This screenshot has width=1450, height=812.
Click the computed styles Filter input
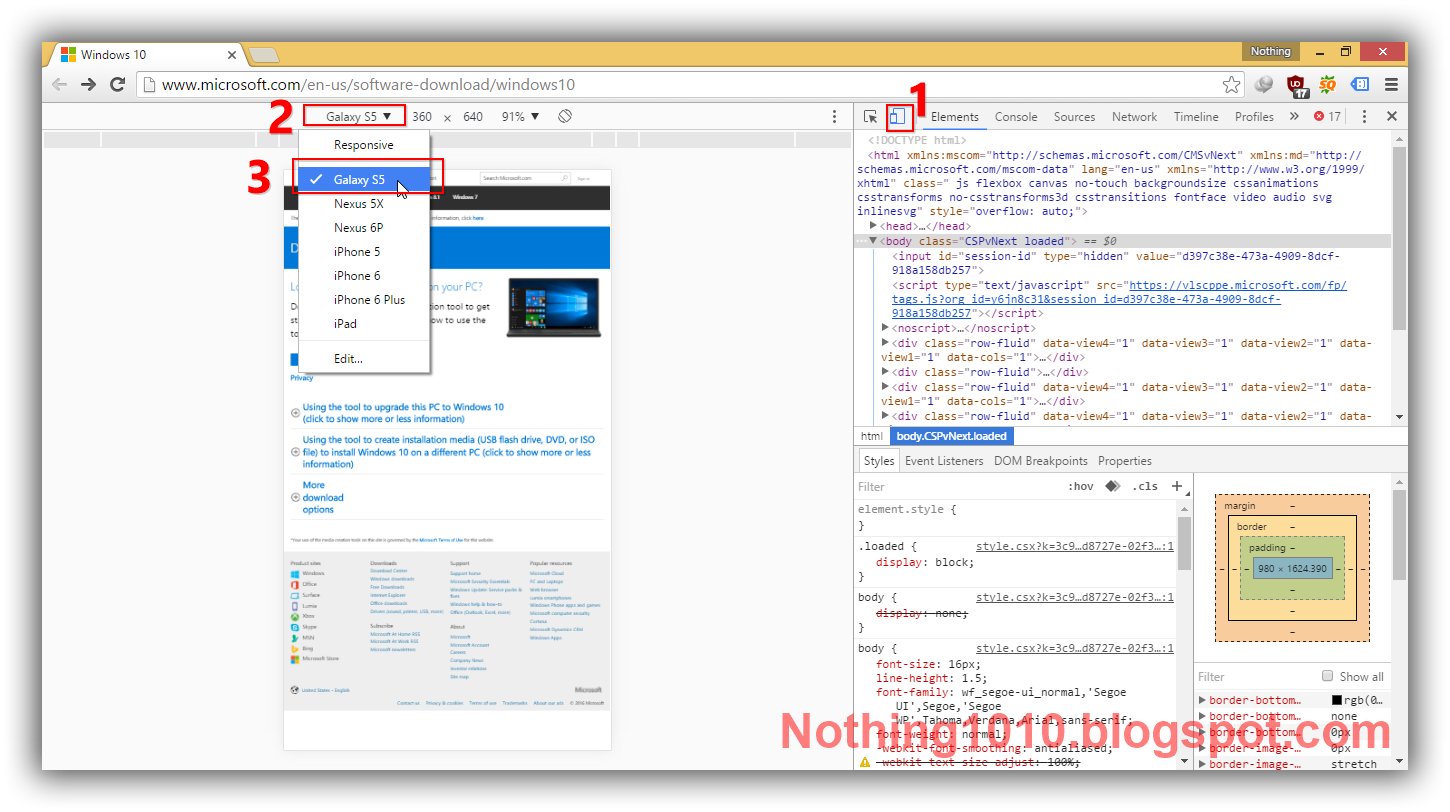click(x=1255, y=677)
